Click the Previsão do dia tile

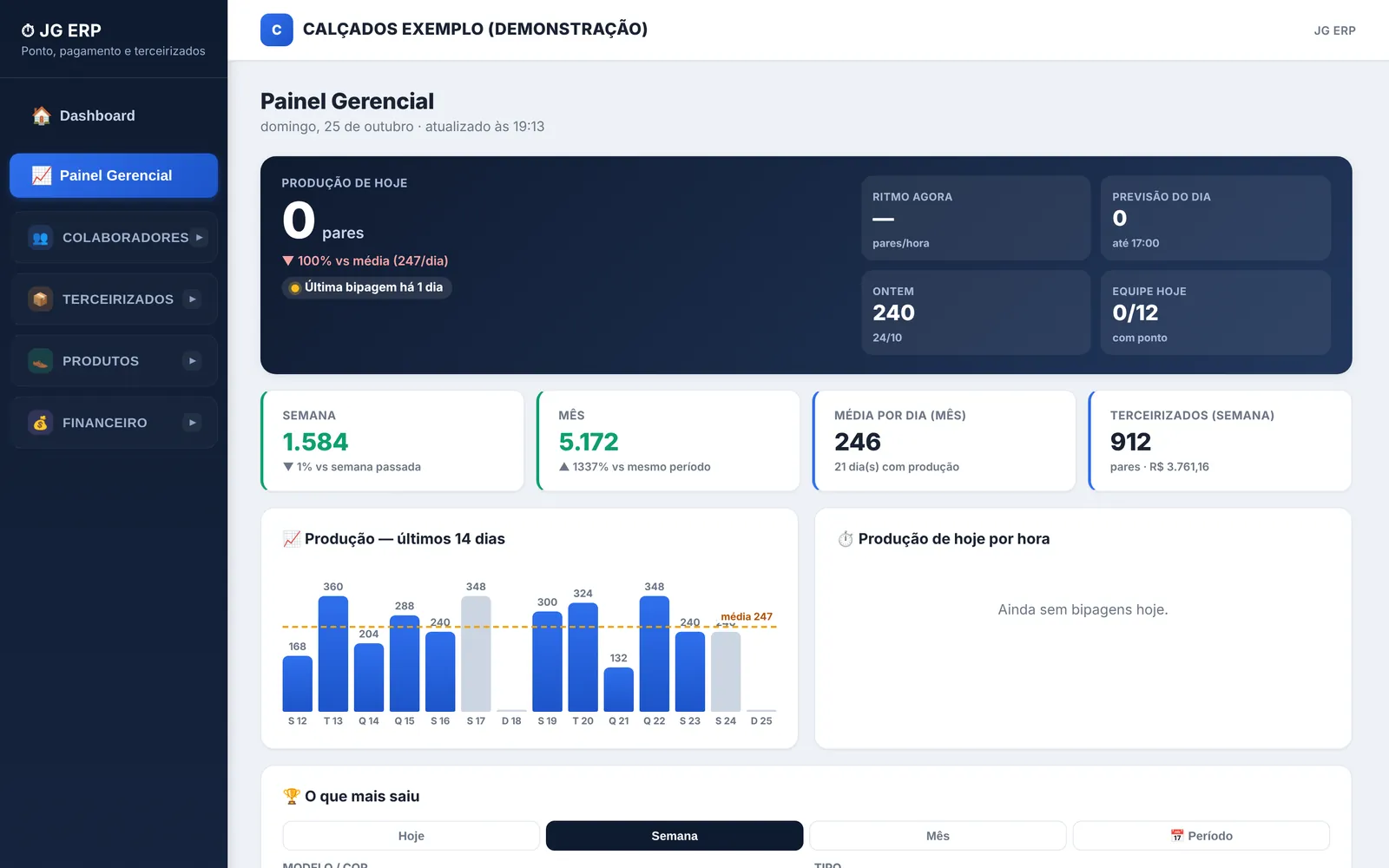pyautogui.click(x=1215, y=218)
